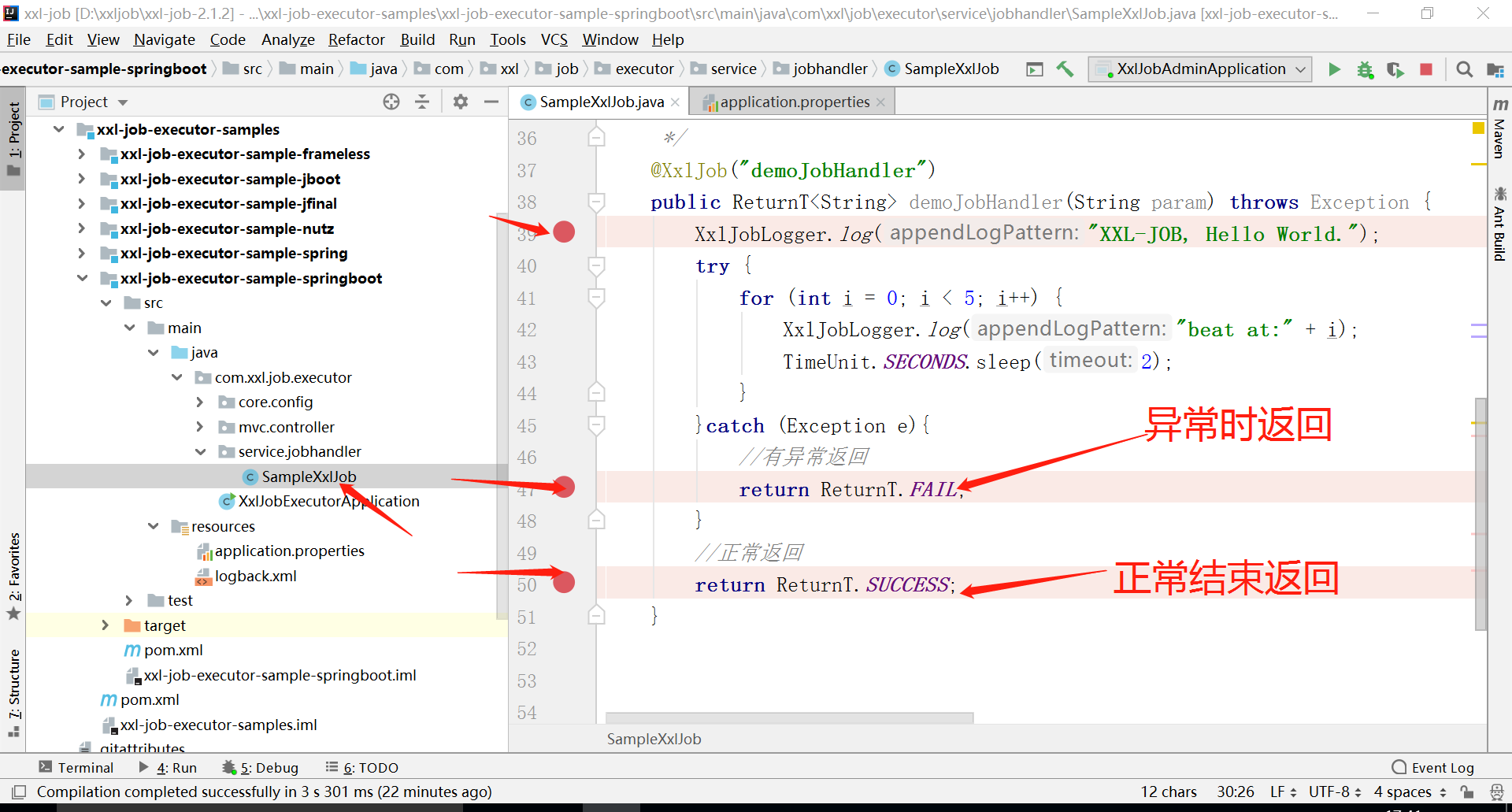Open the 4: Run tool window
This screenshot has height=812, width=1512.
coord(168,768)
